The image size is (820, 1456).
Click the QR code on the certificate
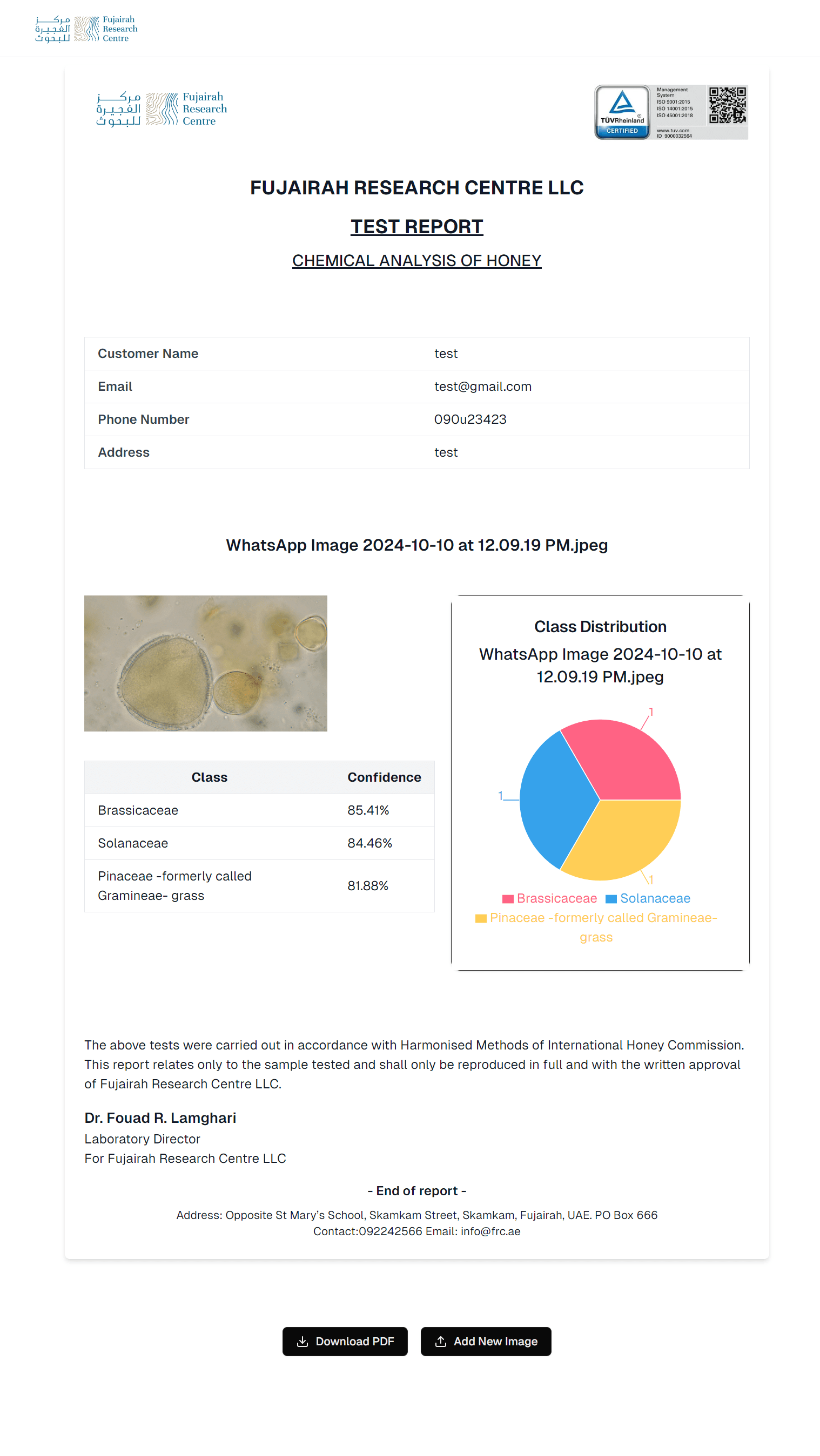coord(727,105)
